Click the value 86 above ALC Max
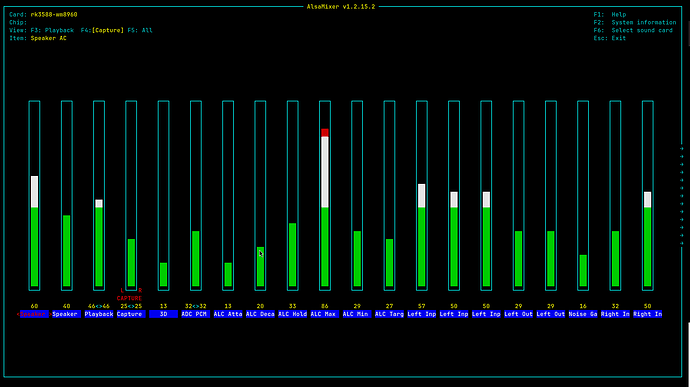The height and width of the screenshot is (387, 690). click(325, 306)
